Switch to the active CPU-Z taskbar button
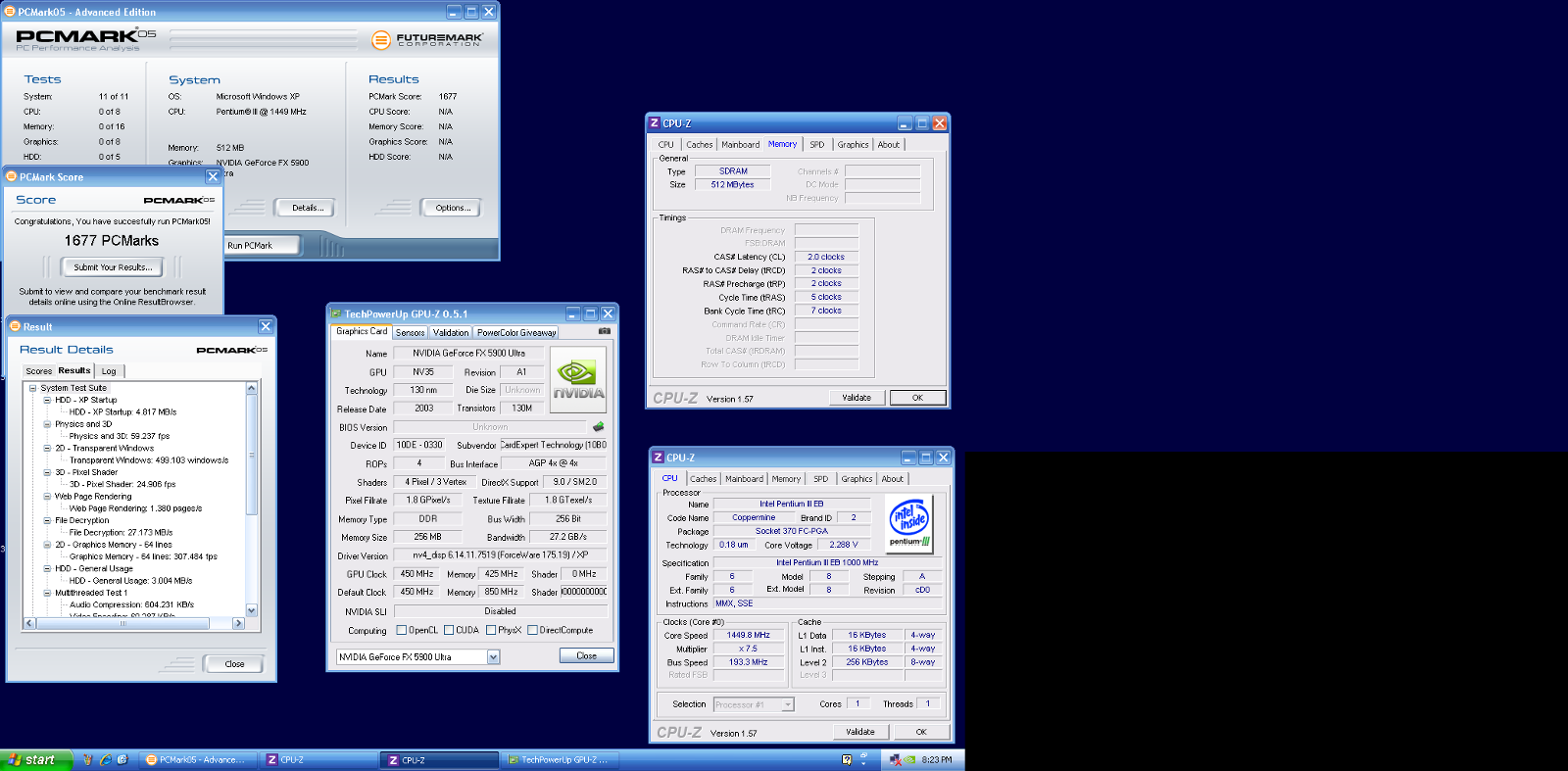The height and width of the screenshot is (771, 1568). (439, 759)
